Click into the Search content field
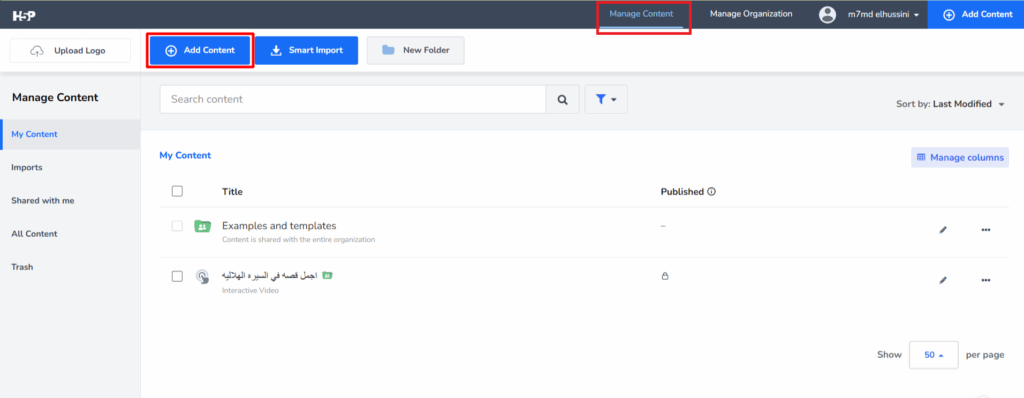The height and width of the screenshot is (398, 1024). click(x=353, y=99)
